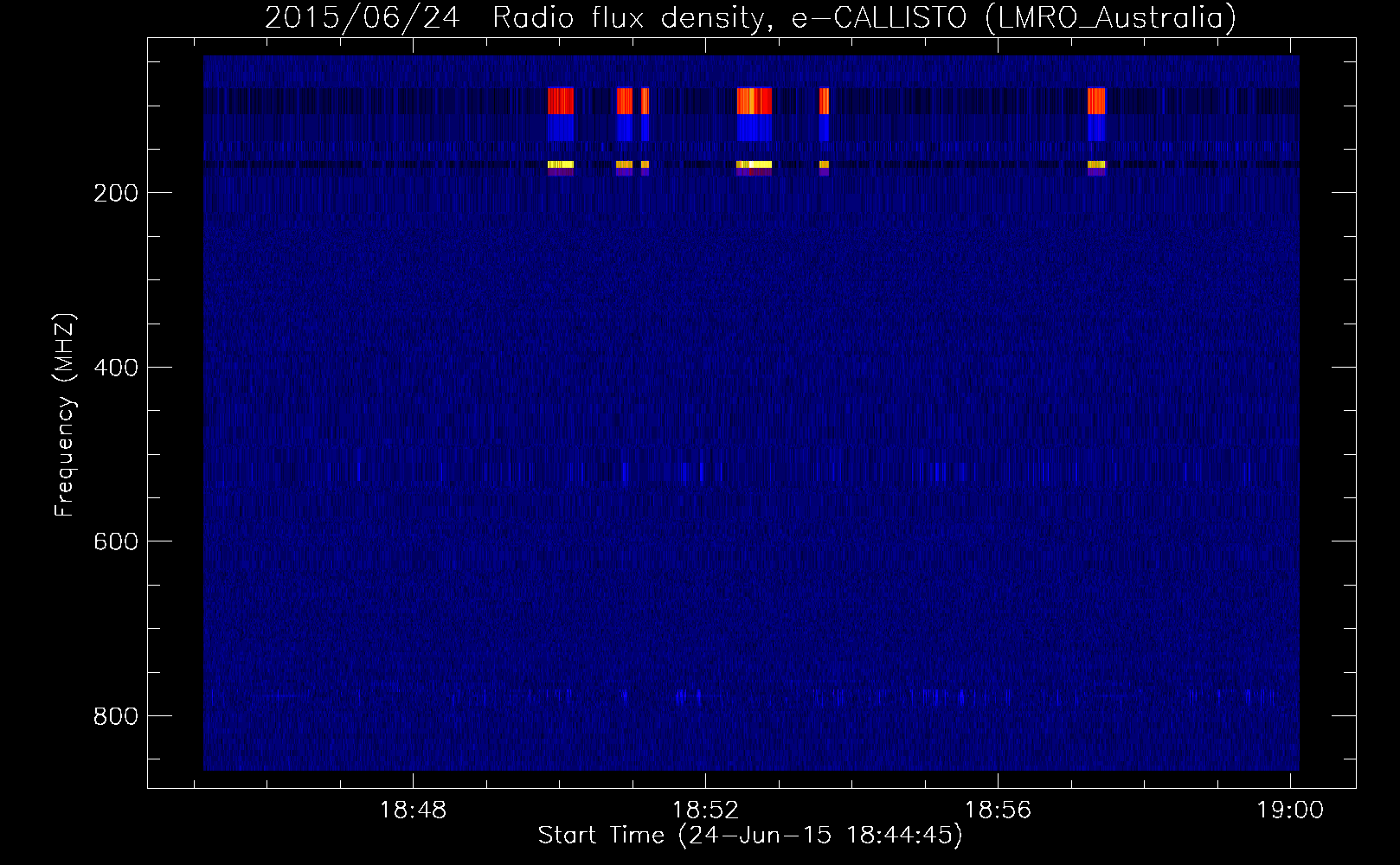Click the 600 frequency tick label

click(116, 541)
